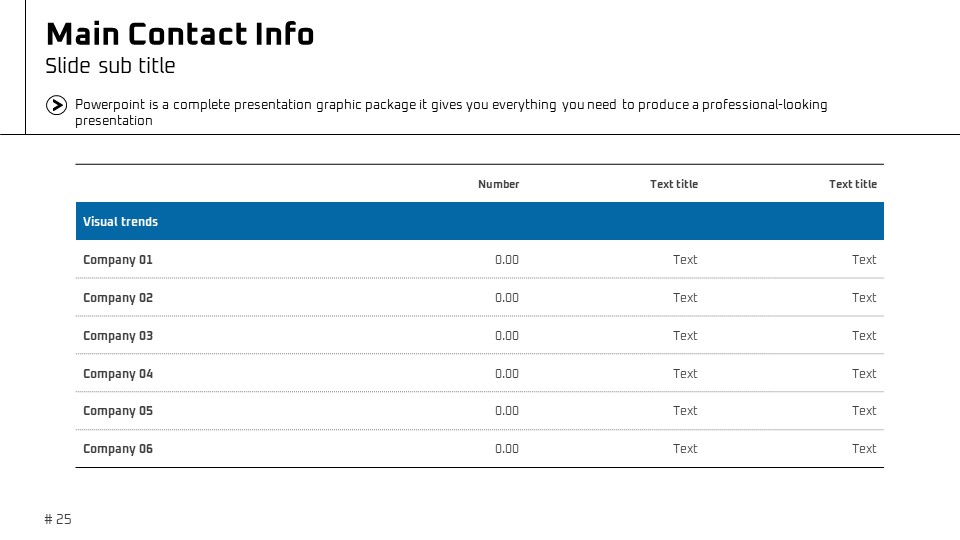Click the middle Text title column header
Image resolution: width=960 pixels, height=540 pixels.
coord(673,184)
